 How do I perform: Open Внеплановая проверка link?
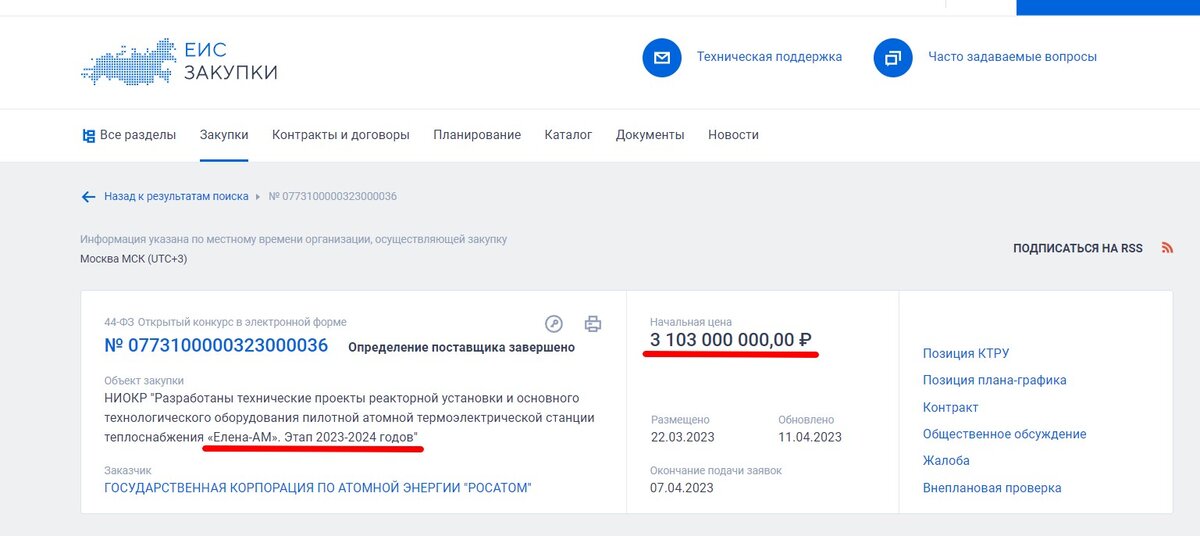click(992, 488)
